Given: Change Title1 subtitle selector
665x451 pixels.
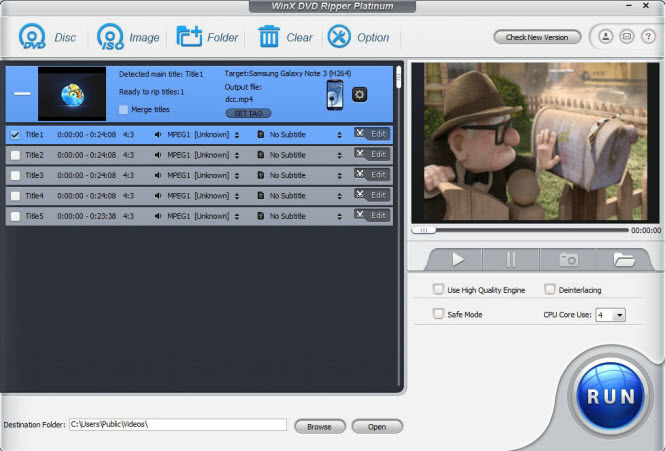Looking at the screenshot, I should (x=339, y=135).
